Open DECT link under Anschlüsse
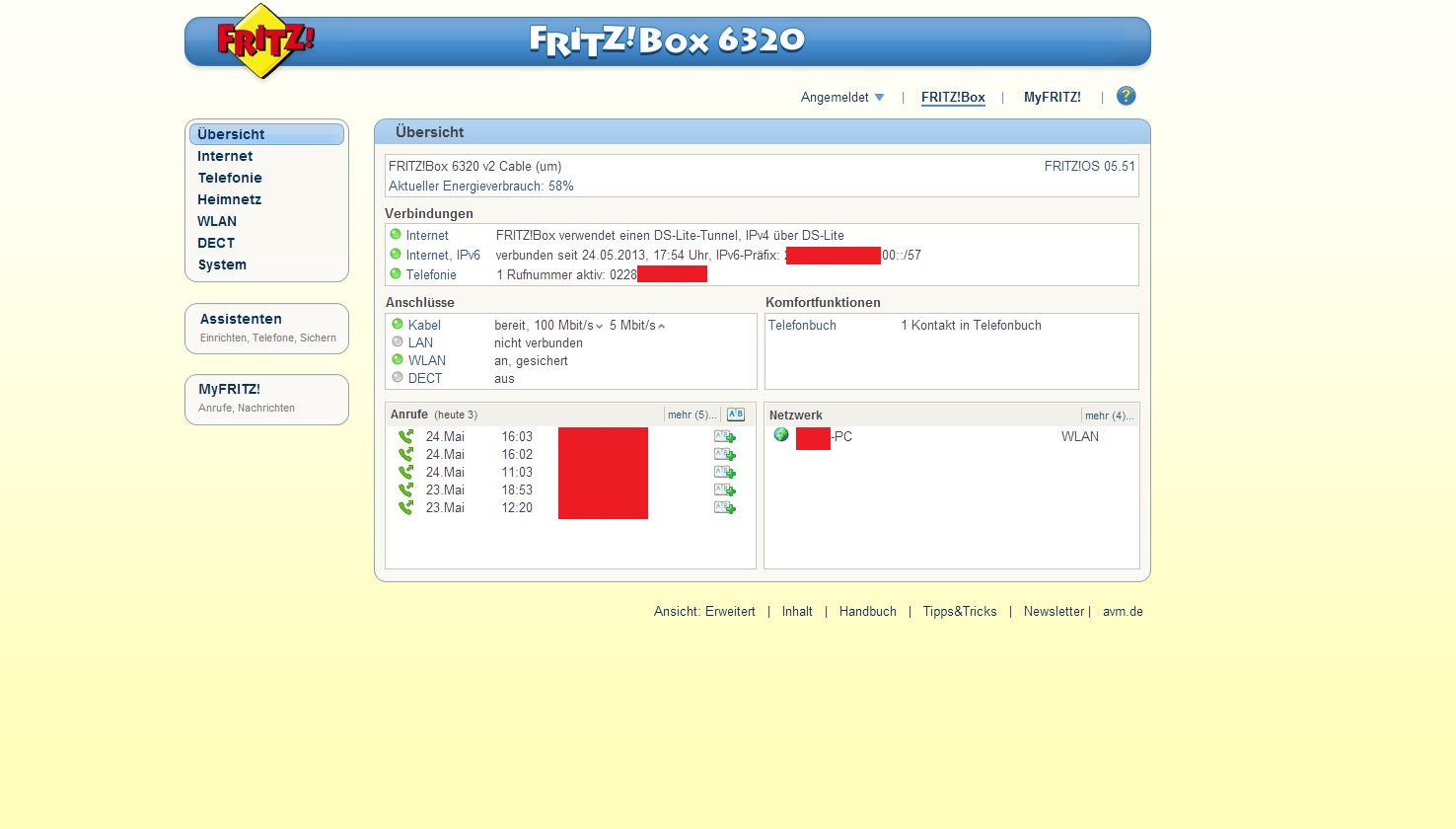This screenshot has width=1456, height=829. (425, 378)
